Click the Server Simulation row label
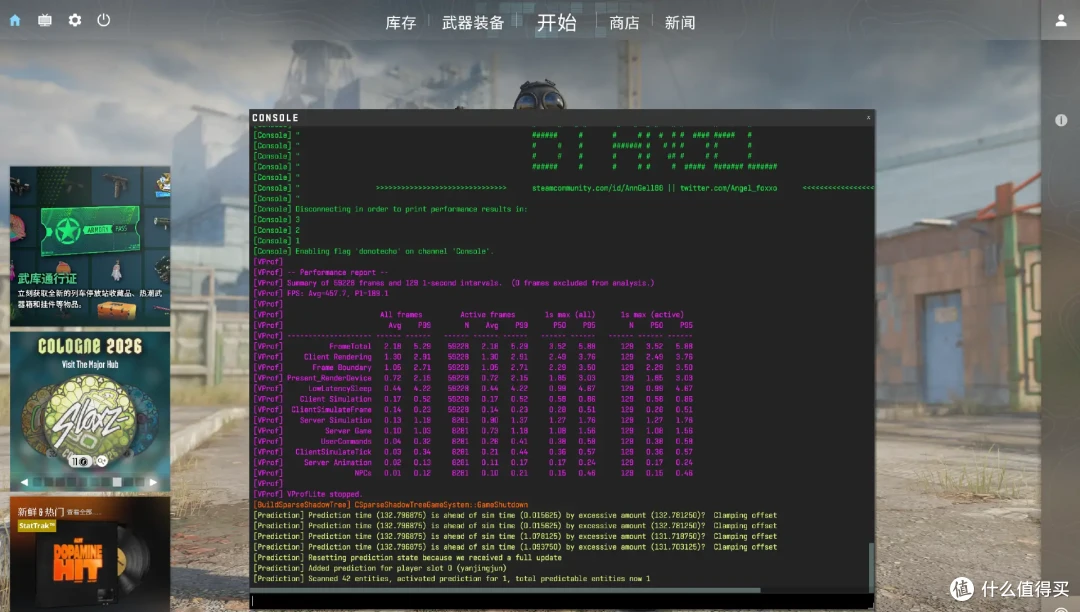This screenshot has width=1080, height=612. [x=335, y=420]
